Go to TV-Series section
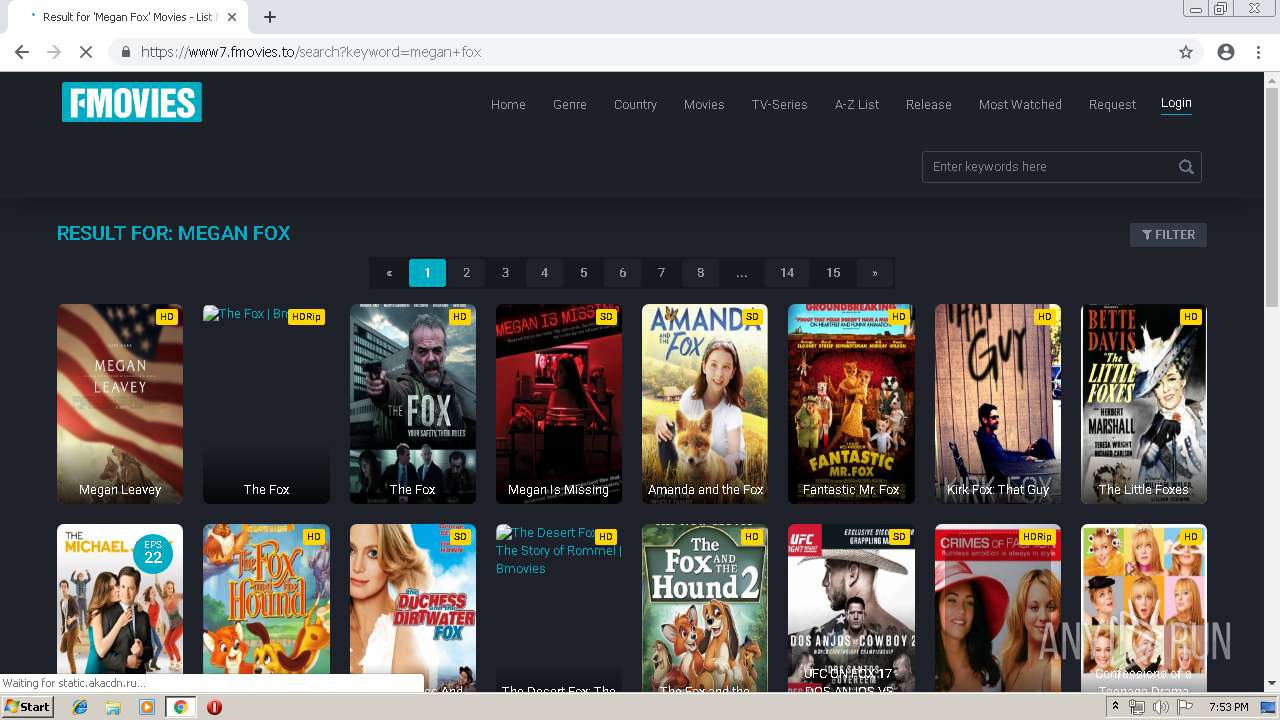Viewport: 1280px width, 720px height. 779,104
